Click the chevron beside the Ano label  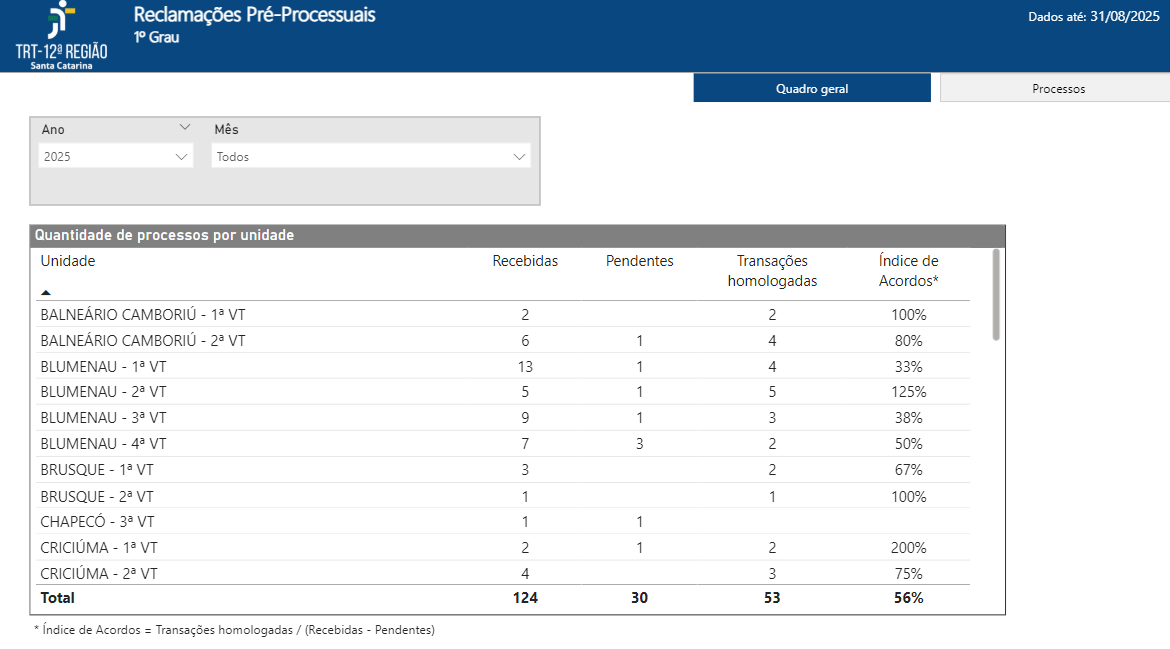184,128
